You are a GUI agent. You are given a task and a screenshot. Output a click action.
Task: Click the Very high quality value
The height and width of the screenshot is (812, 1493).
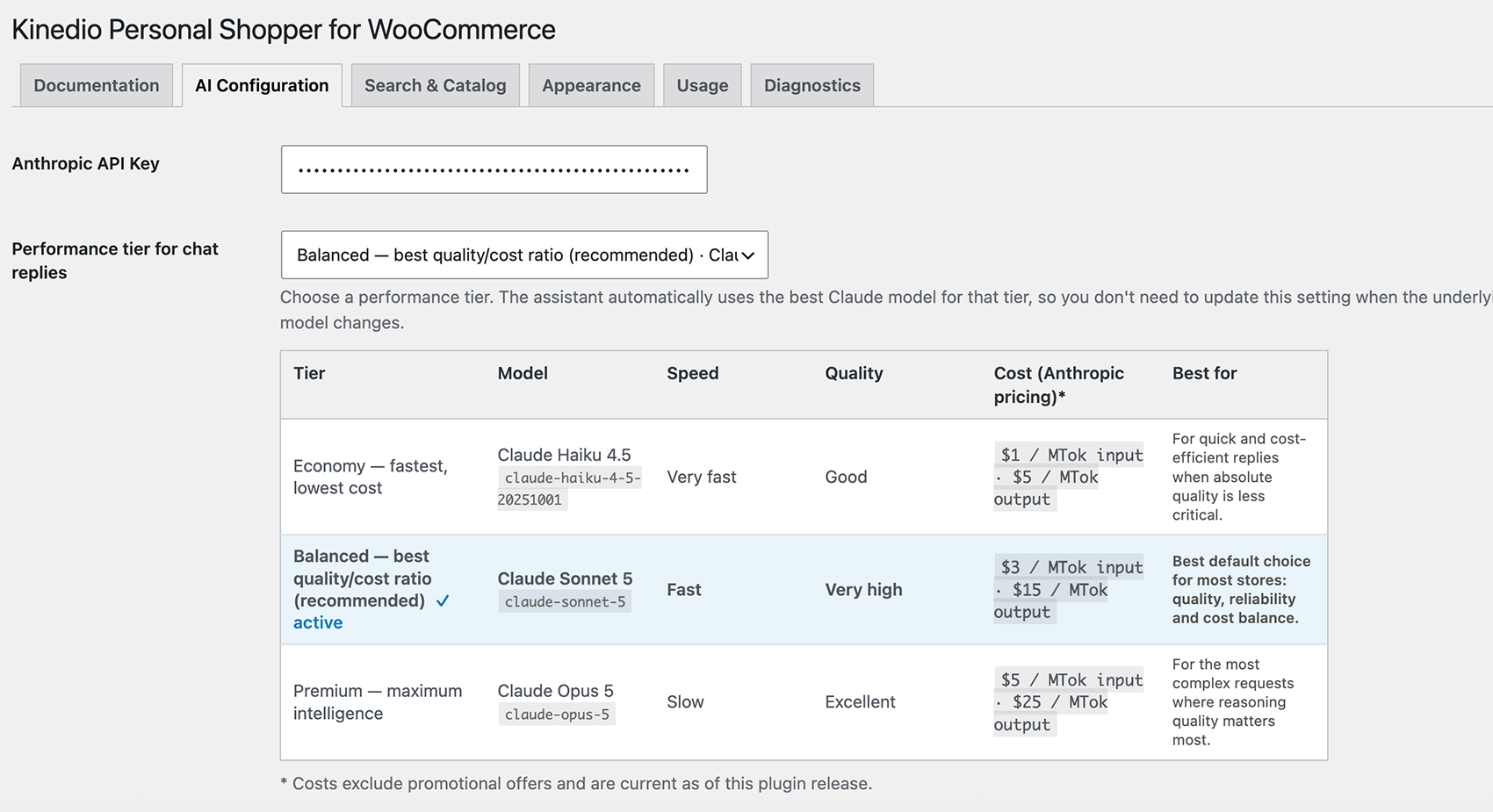tap(863, 590)
